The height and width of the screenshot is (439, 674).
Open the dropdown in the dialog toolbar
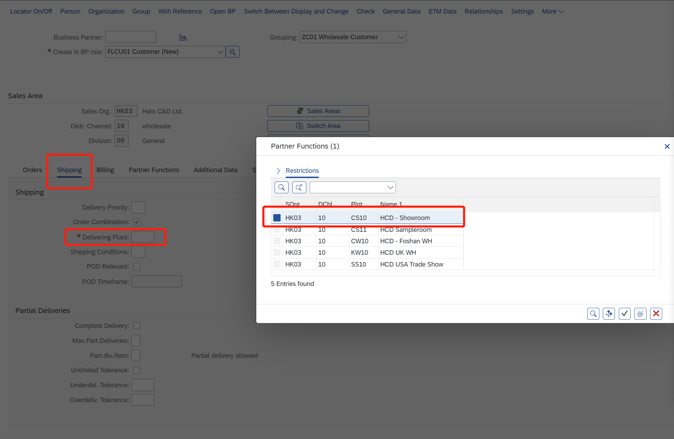coord(390,187)
